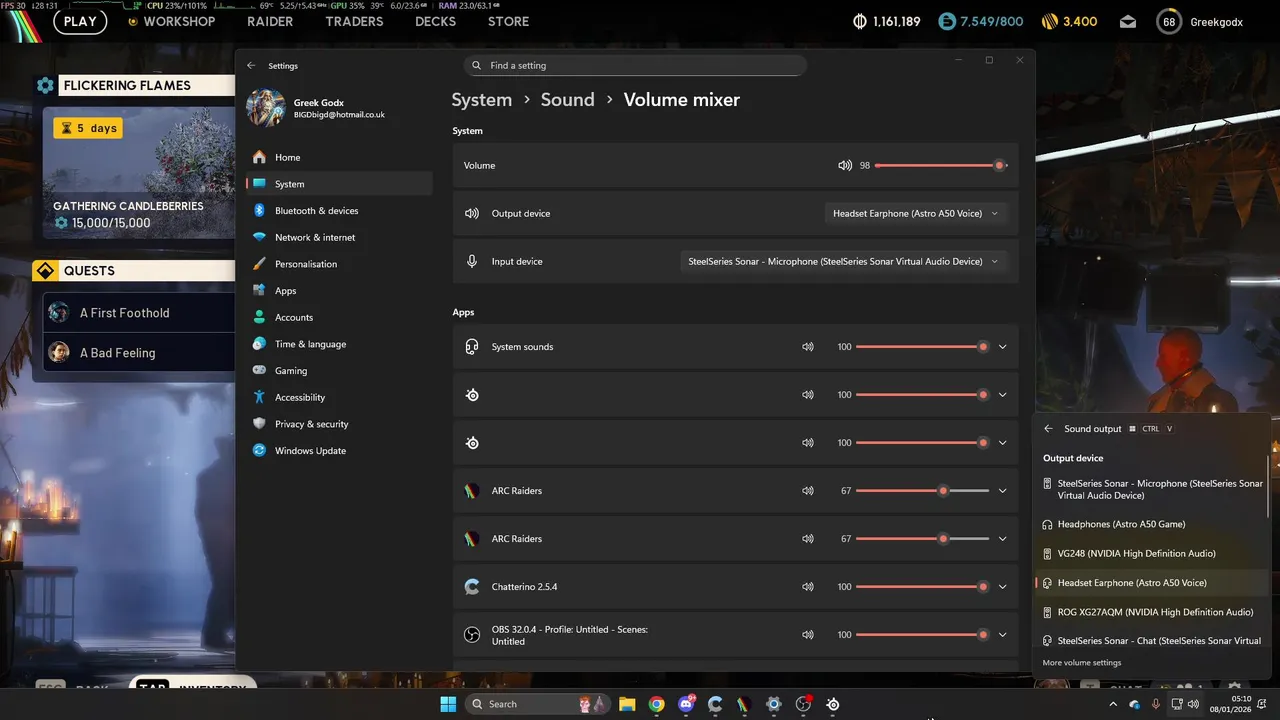
Task: Select System in the Settings sidebar
Action: click(x=339, y=184)
